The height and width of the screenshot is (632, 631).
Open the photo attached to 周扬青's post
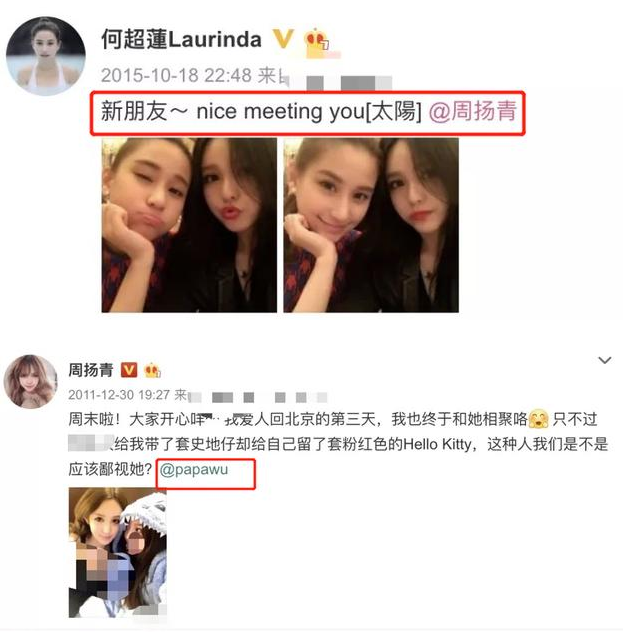coord(118,552)
